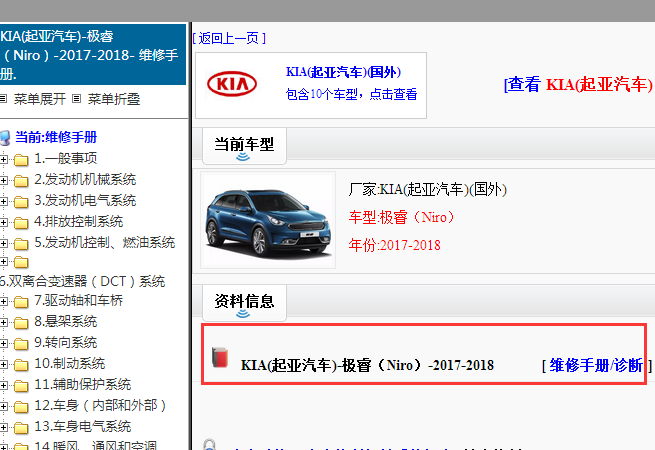Click the 查看 KIA(起亚汽车) link
The width and height of the screenshot is (655, 450).
tap(579, 85)
